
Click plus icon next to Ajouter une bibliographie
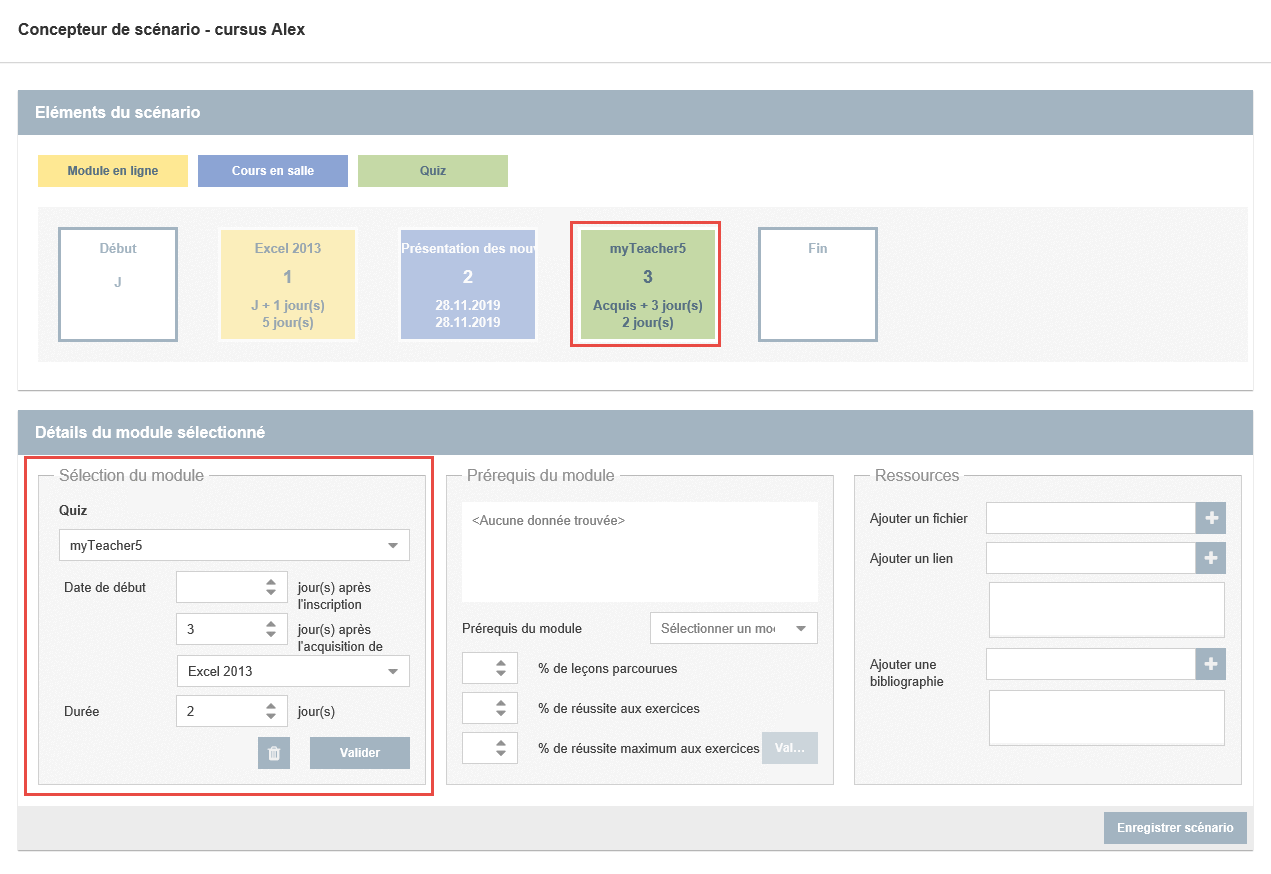(1211, 664)
